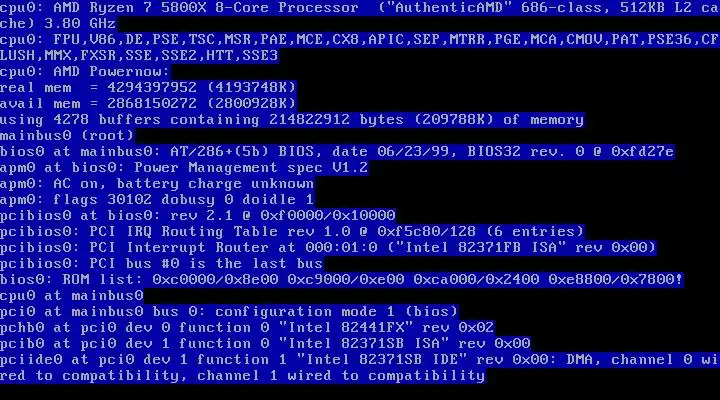Click the 'bios0 at mainbus0: AT/286+' line
Image resolution: width=720 pixels, height=400 pixels.
(x=337, y=152)
